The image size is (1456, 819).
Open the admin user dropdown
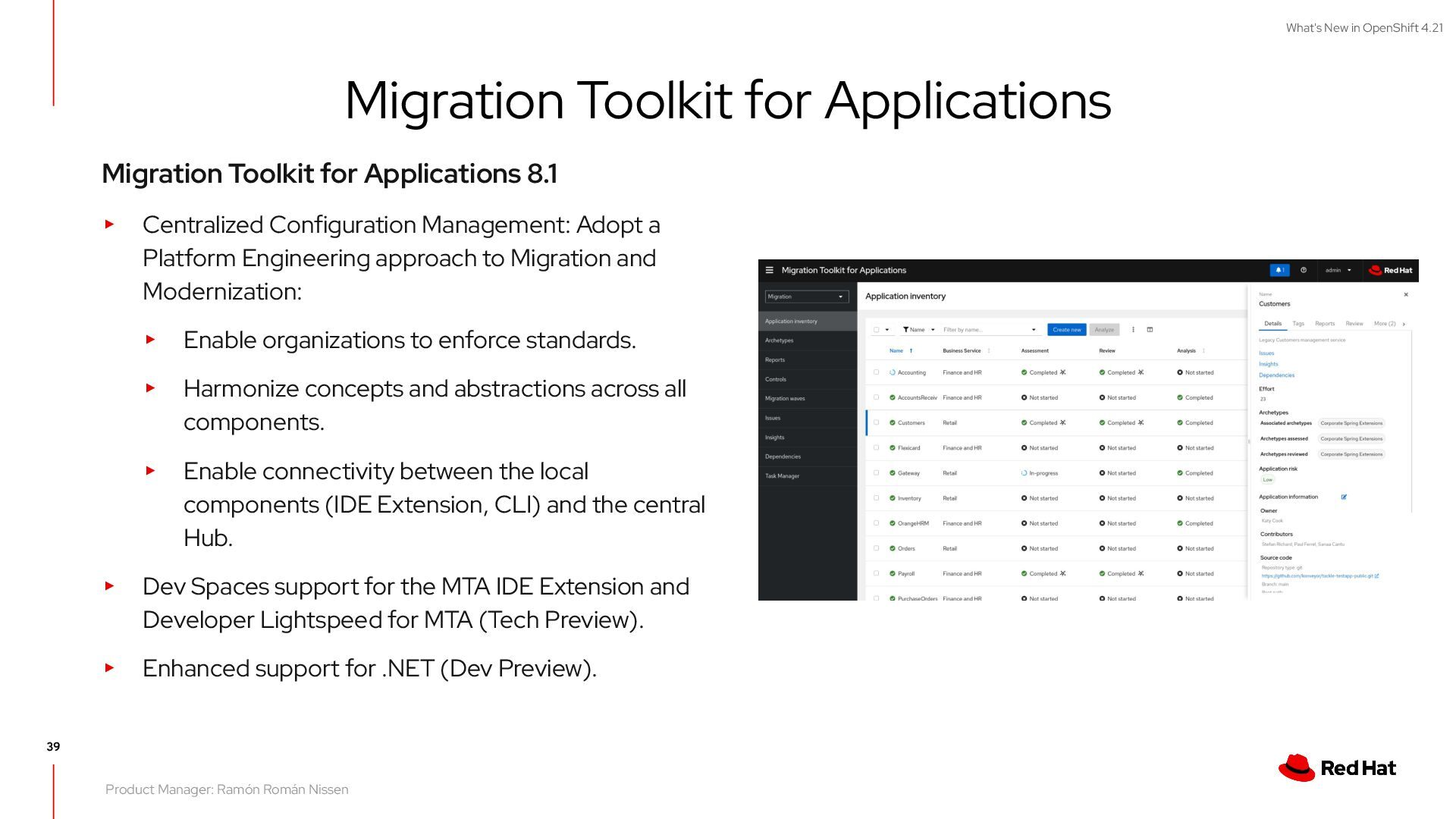point(1338,270)
